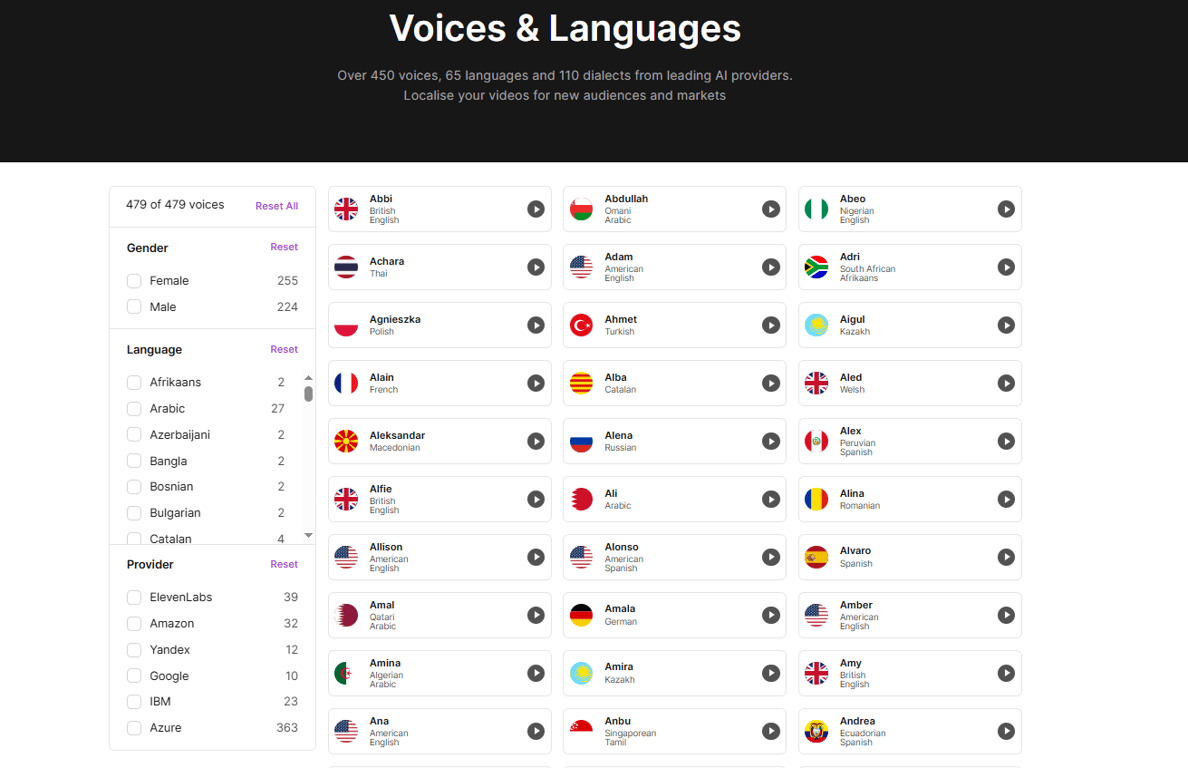
Task: Play the Agnieszka Polish voice sample
Action: click(x=536, y=325)
